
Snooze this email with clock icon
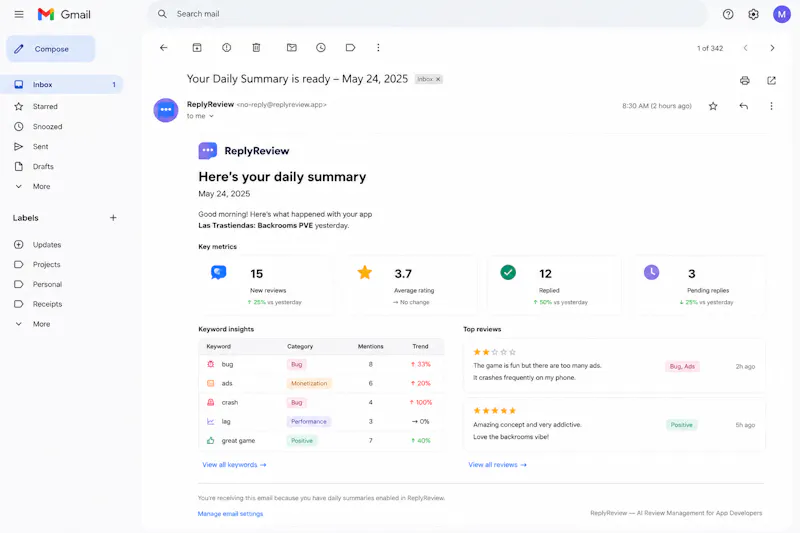(321, 47)
